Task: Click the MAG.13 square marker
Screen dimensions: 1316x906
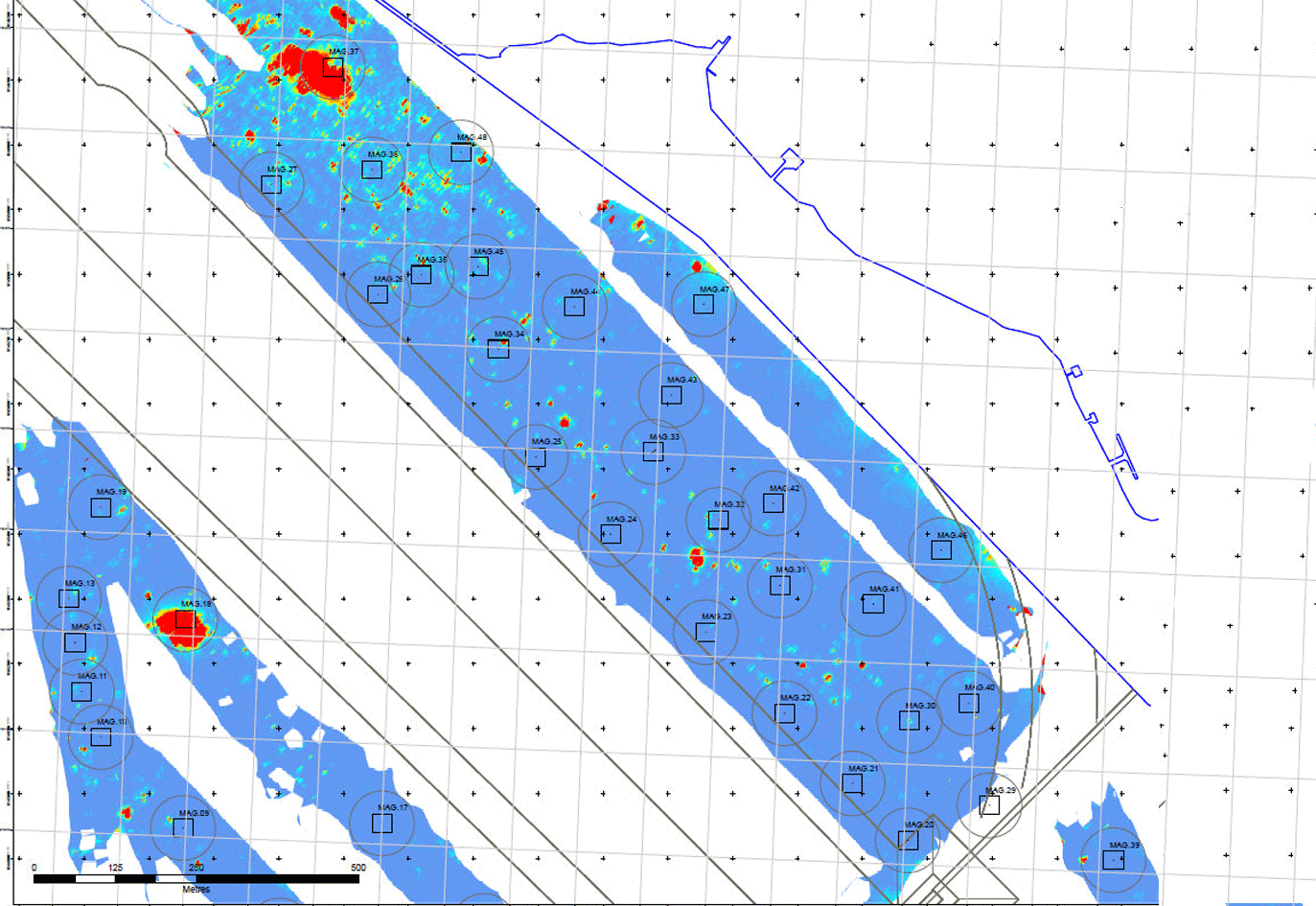Action: pyautogui.click(x=69, y=598)
